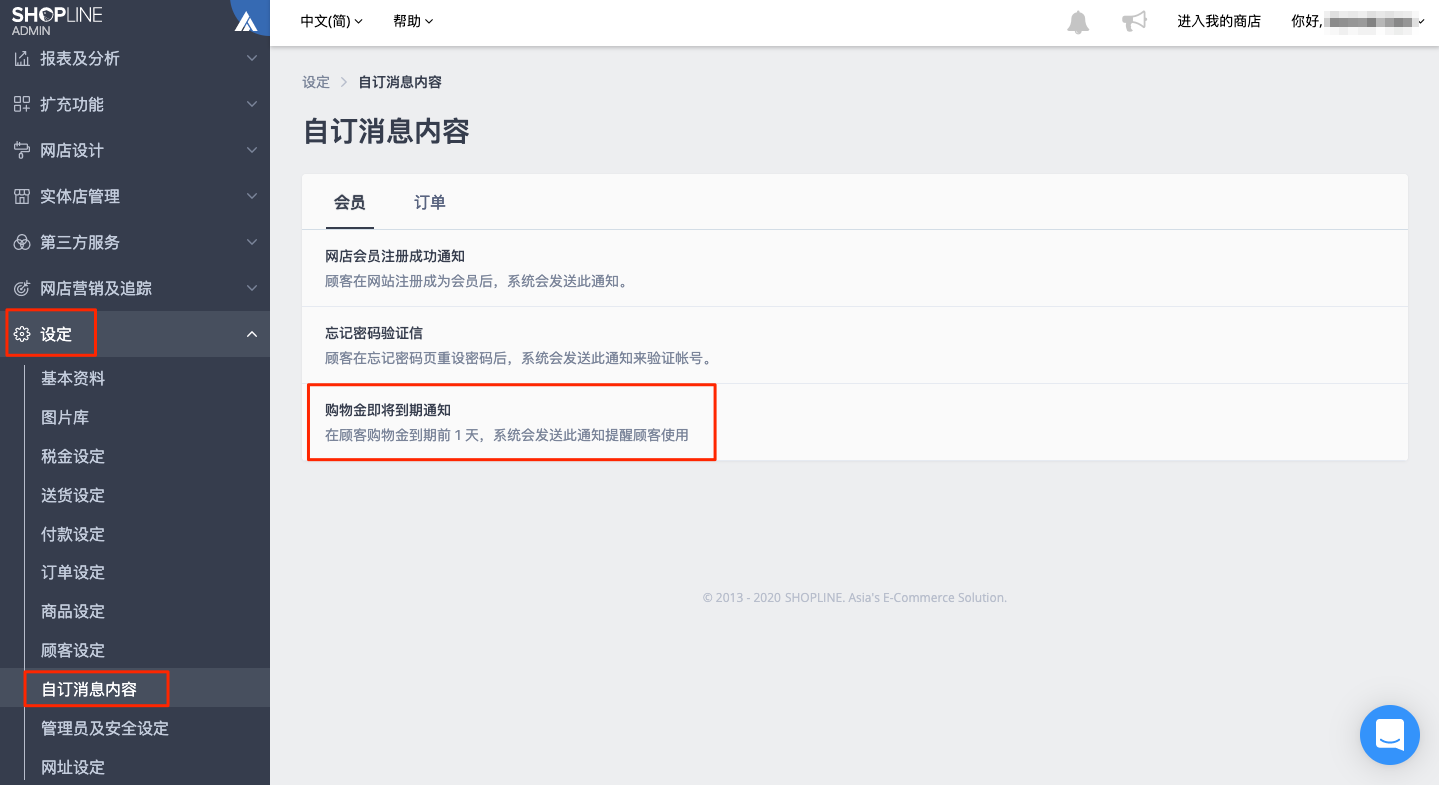Open 管理员及安全设定 in settings submenu
The height and width of the screenshot is (785, 1439).
point(105,729)
